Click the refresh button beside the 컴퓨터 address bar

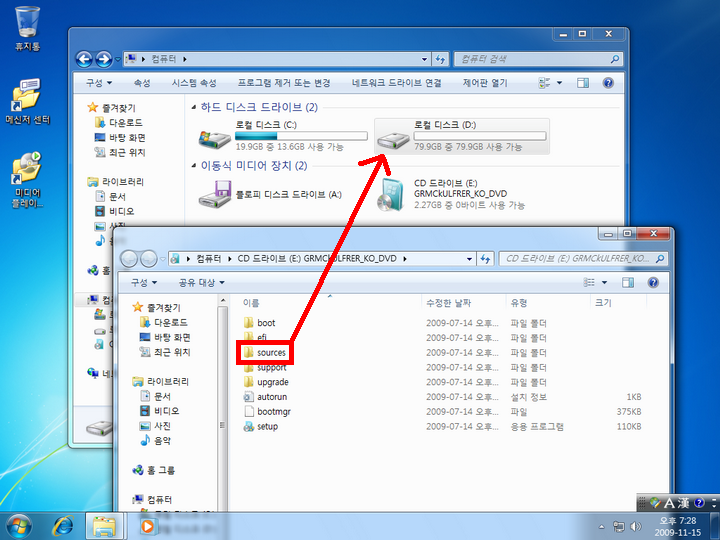coord(440,59)
